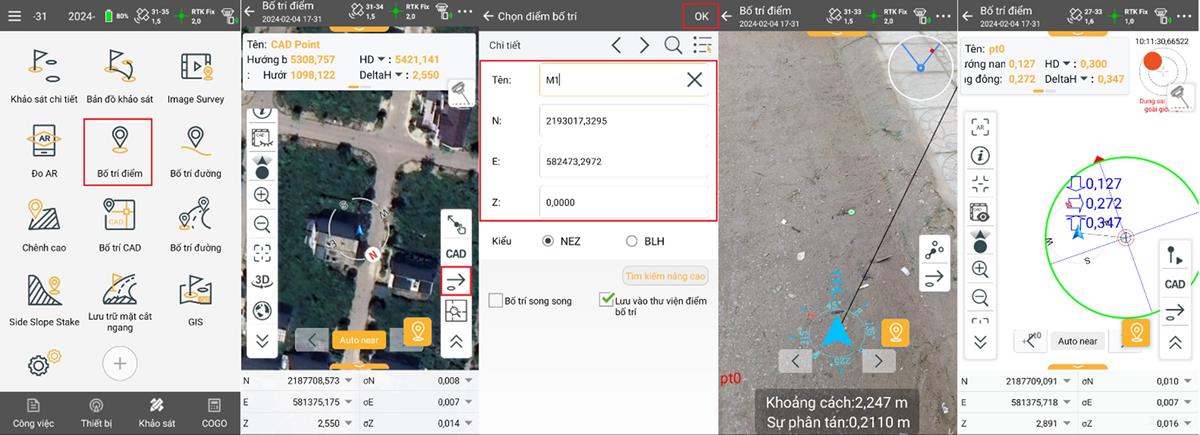Screen dimensions: 1200x435
Task: Clear the Tên field with X icon
Action: click(x=694, y=79)
